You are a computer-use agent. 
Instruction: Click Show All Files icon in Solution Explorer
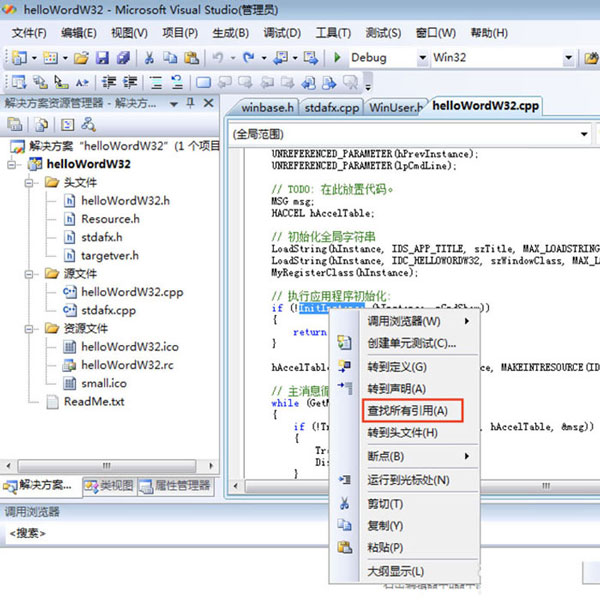38,125
